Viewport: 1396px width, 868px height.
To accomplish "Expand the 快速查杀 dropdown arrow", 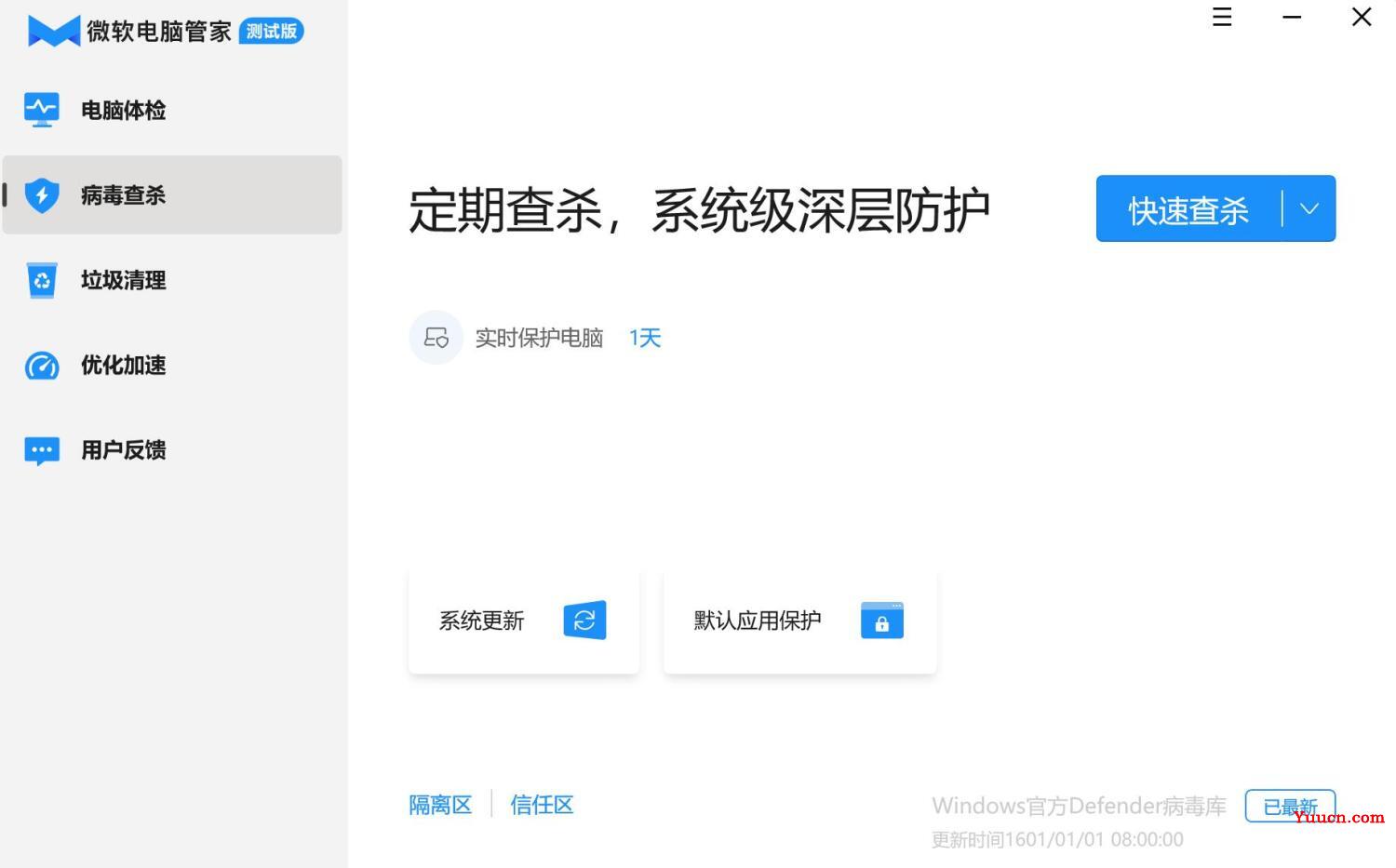I will tap(1309, 208).
